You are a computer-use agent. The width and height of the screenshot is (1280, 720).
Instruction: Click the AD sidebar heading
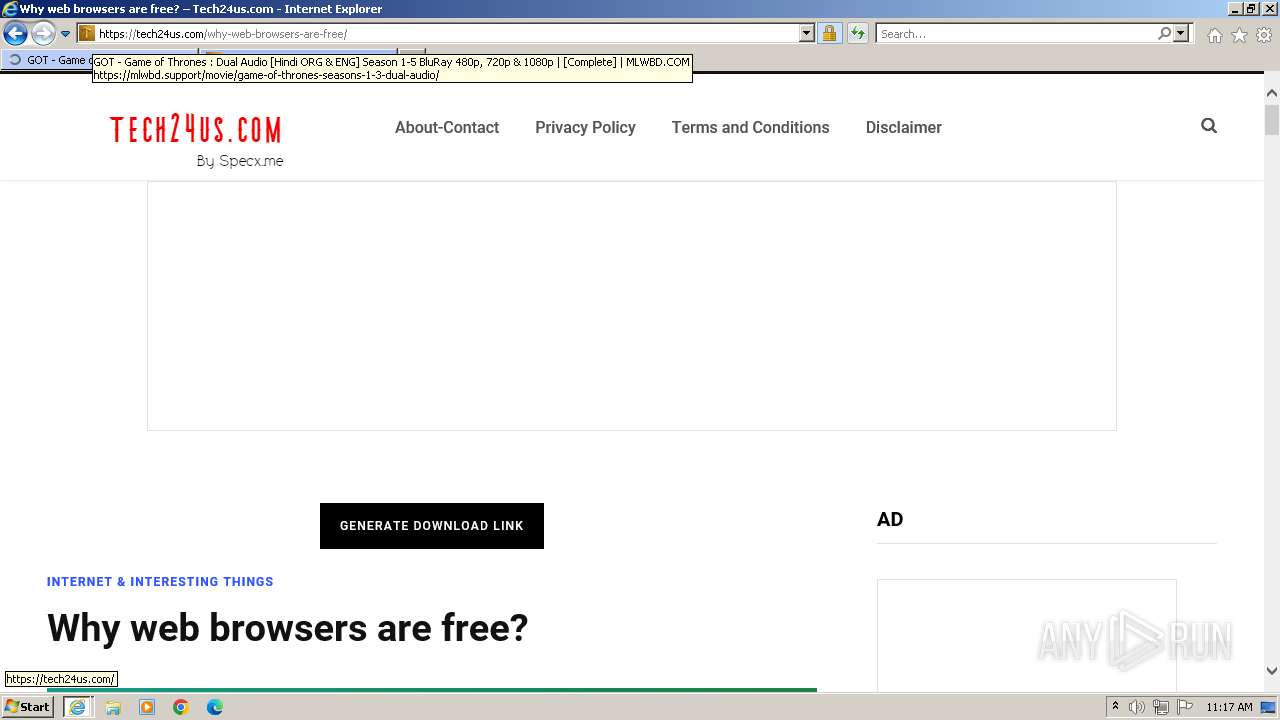click(x=890, y=519)
